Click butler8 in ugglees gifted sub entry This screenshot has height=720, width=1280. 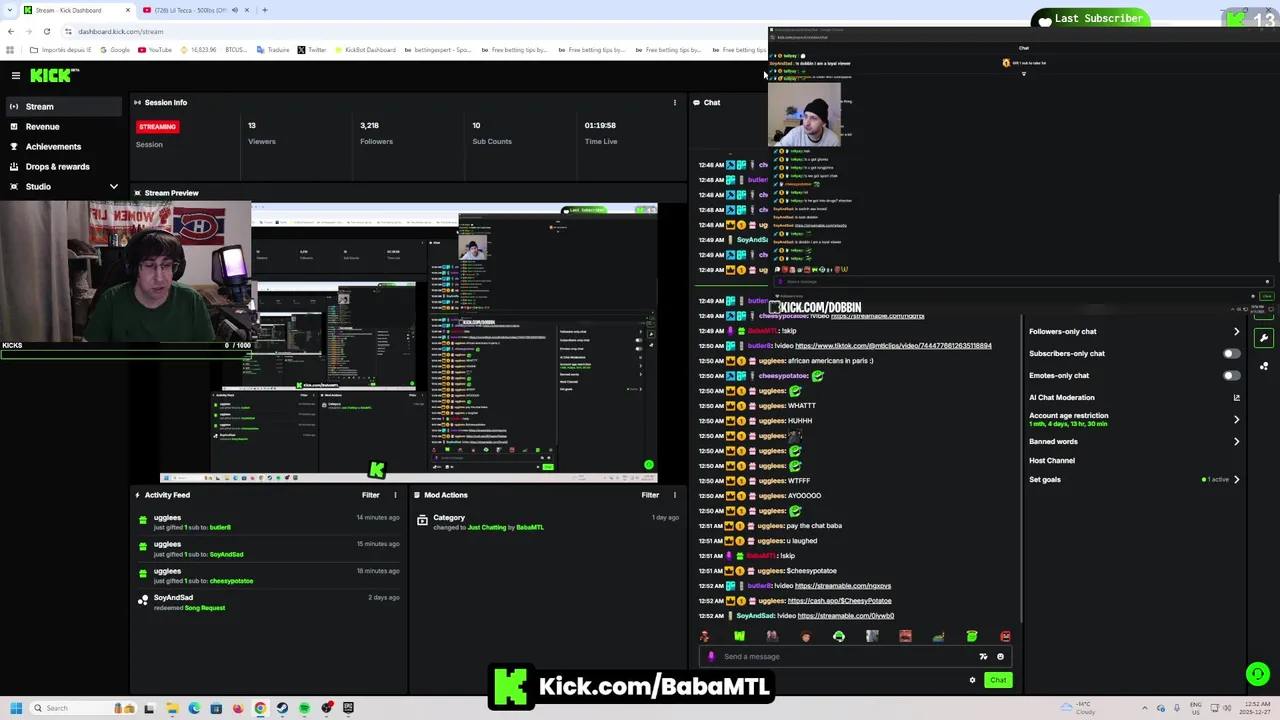pyautogui.click(x=220, y=528)
